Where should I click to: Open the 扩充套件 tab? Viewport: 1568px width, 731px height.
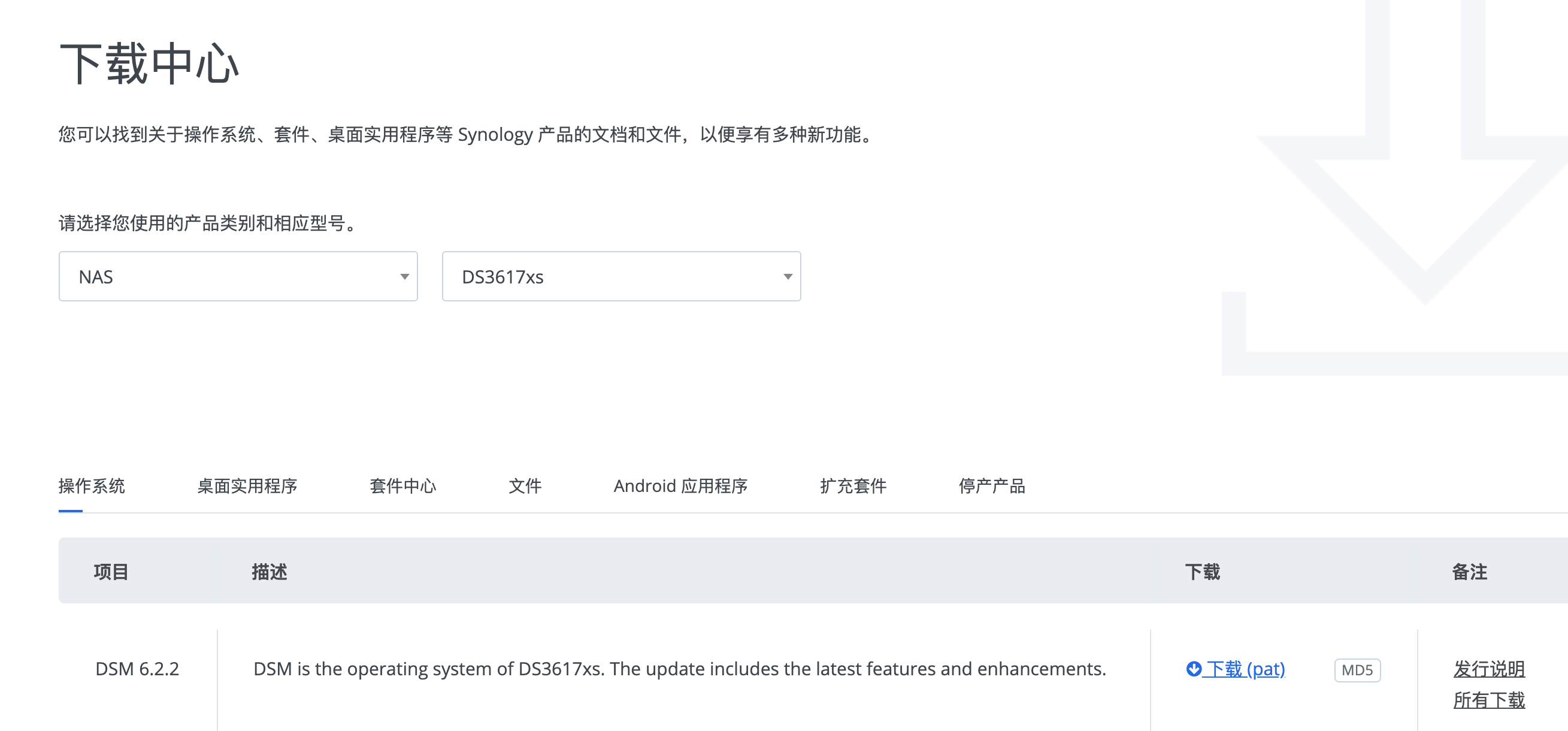click(x=853, y=485)
